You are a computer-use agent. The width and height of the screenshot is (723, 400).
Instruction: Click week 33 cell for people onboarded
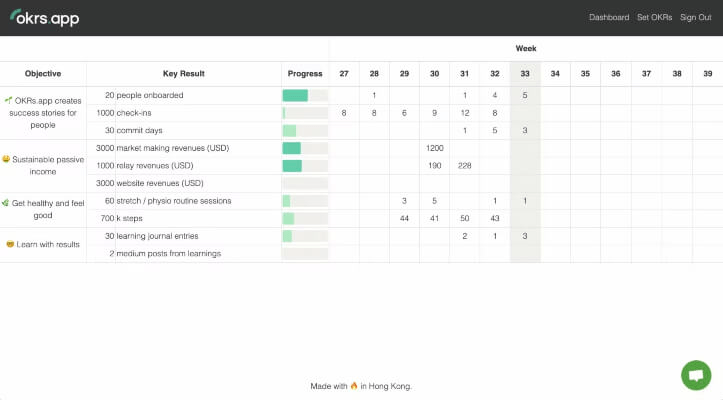pyautogui.click(x=525, y=96)
